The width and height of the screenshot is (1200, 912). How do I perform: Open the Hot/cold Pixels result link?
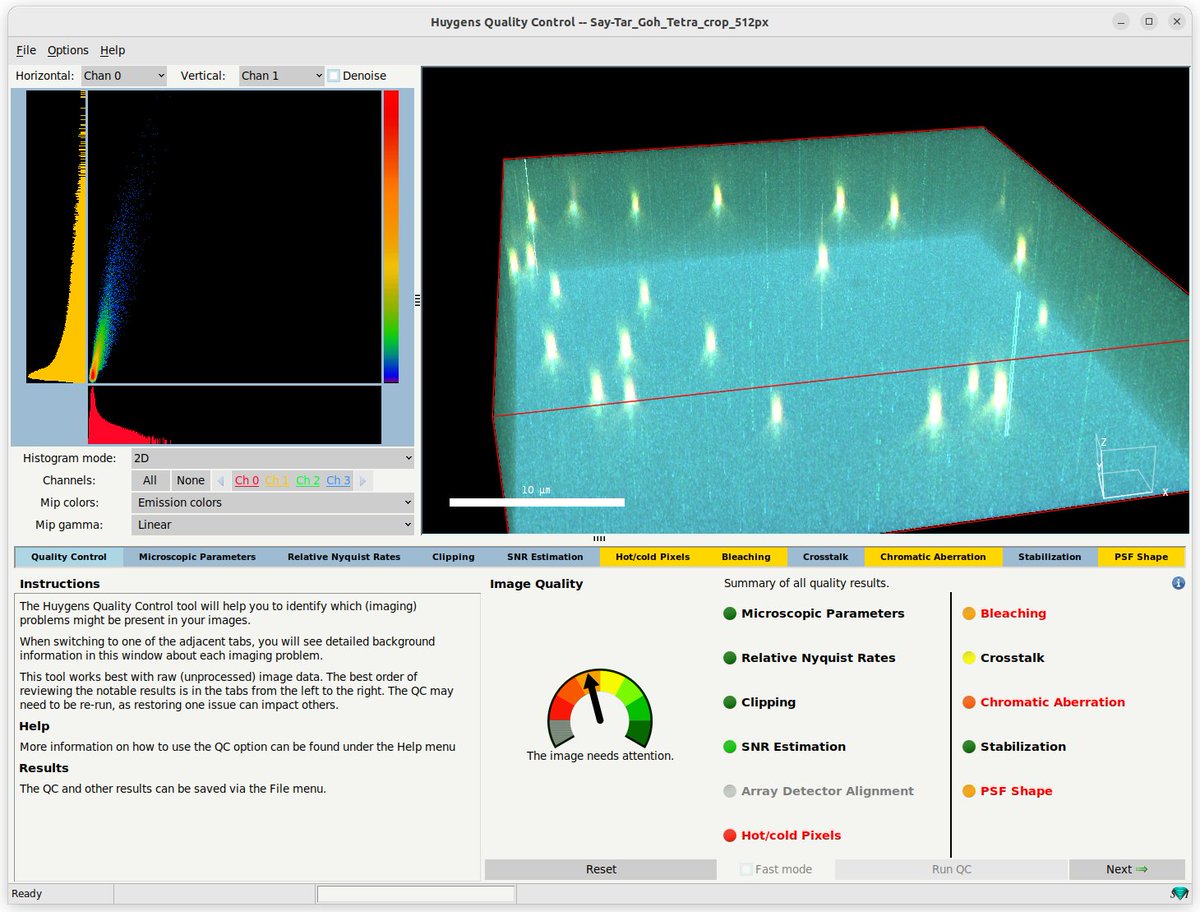(x=791, y=835)
